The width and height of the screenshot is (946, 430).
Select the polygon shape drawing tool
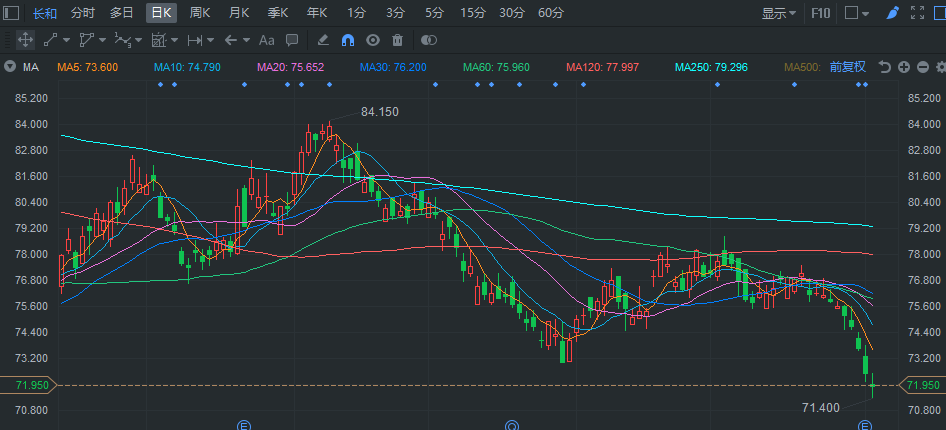click(86, 40)
